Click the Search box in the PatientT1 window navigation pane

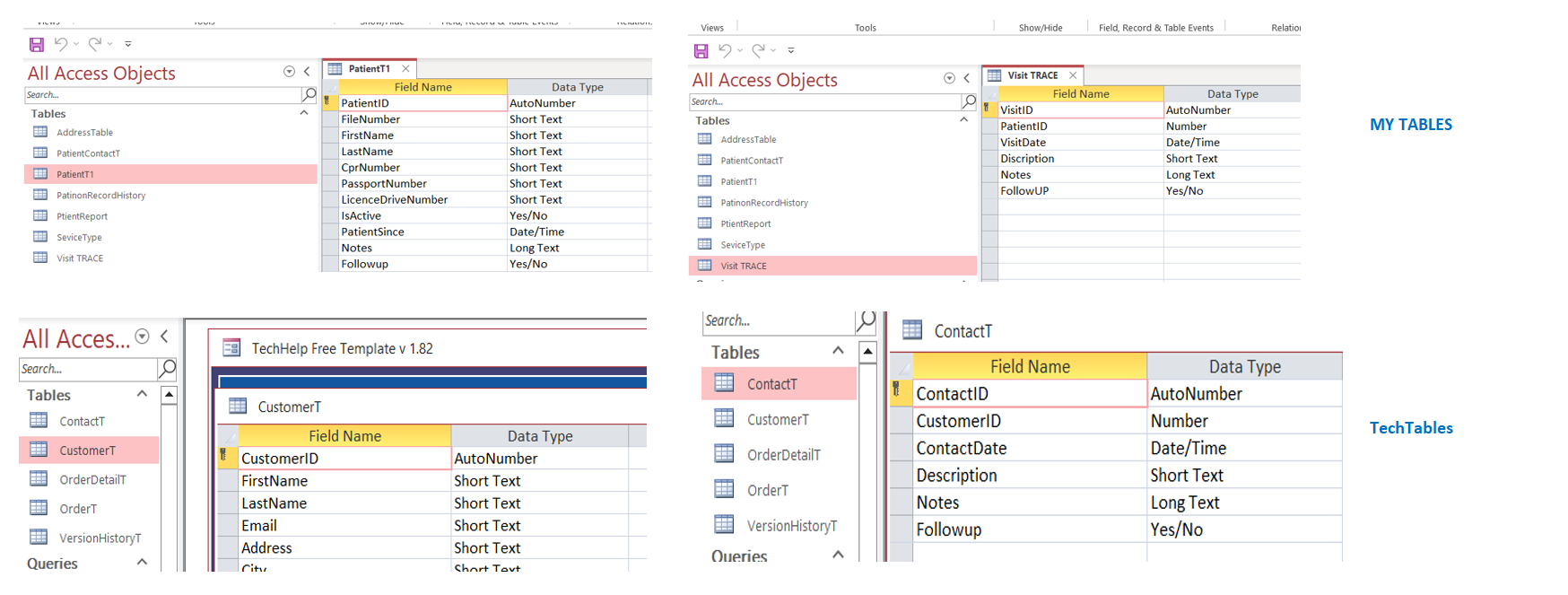[163, 94]
